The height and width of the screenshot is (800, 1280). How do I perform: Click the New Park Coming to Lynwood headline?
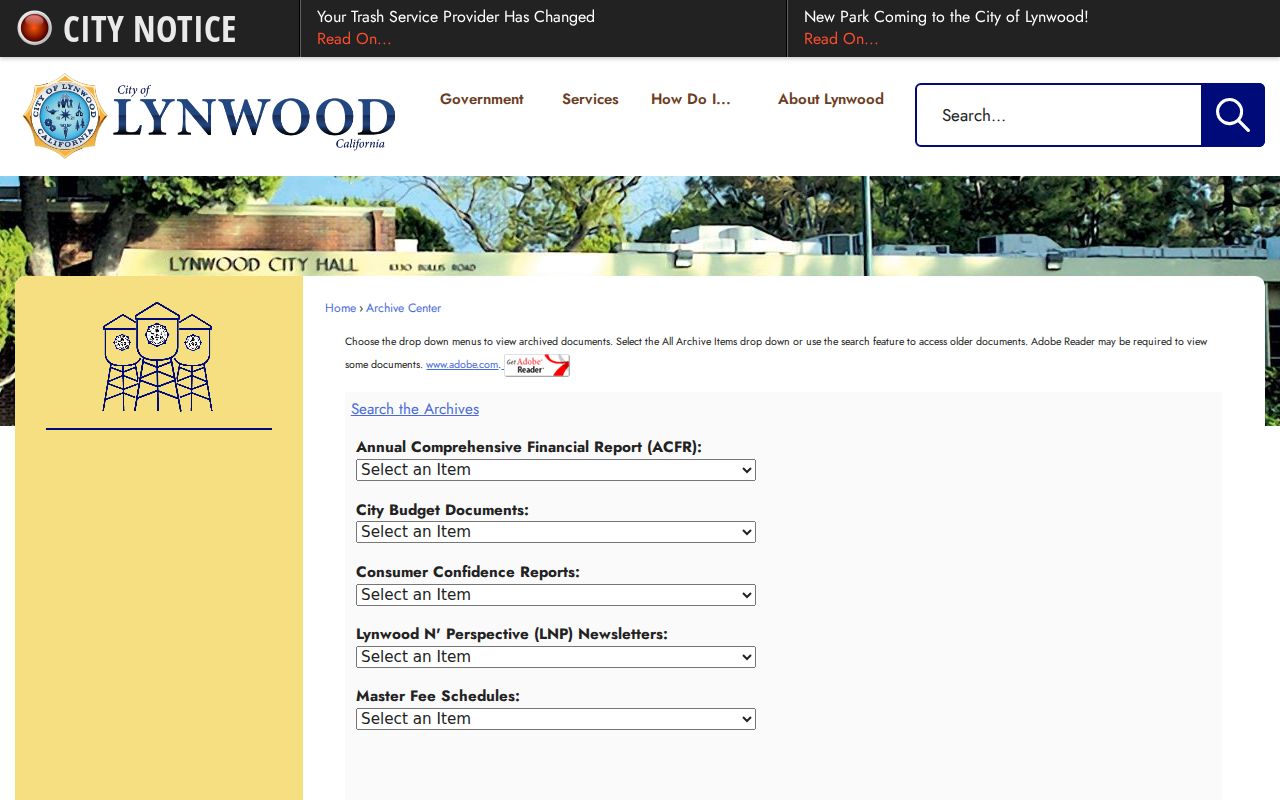tap(946, 17)
